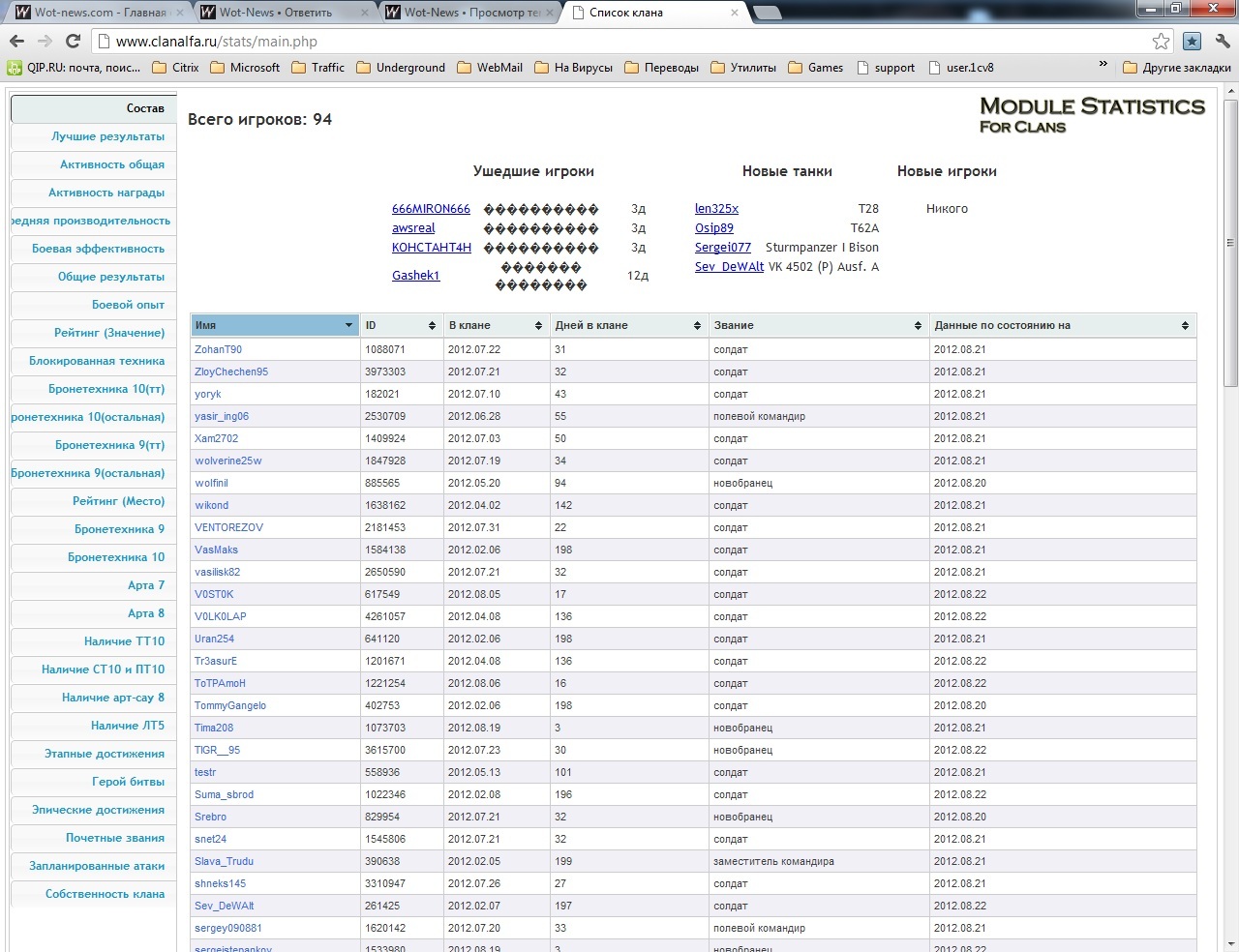The width and height of the screenshot is (1239, 952).
Task: Click the page vertical scrollbar
Action: coord(1230,242)
